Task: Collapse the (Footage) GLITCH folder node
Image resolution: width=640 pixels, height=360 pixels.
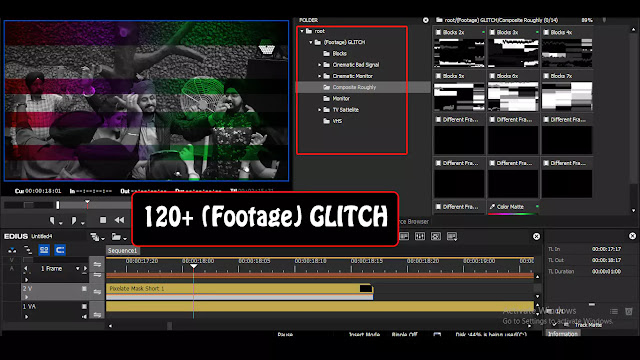Action: [x=311, y=42]
